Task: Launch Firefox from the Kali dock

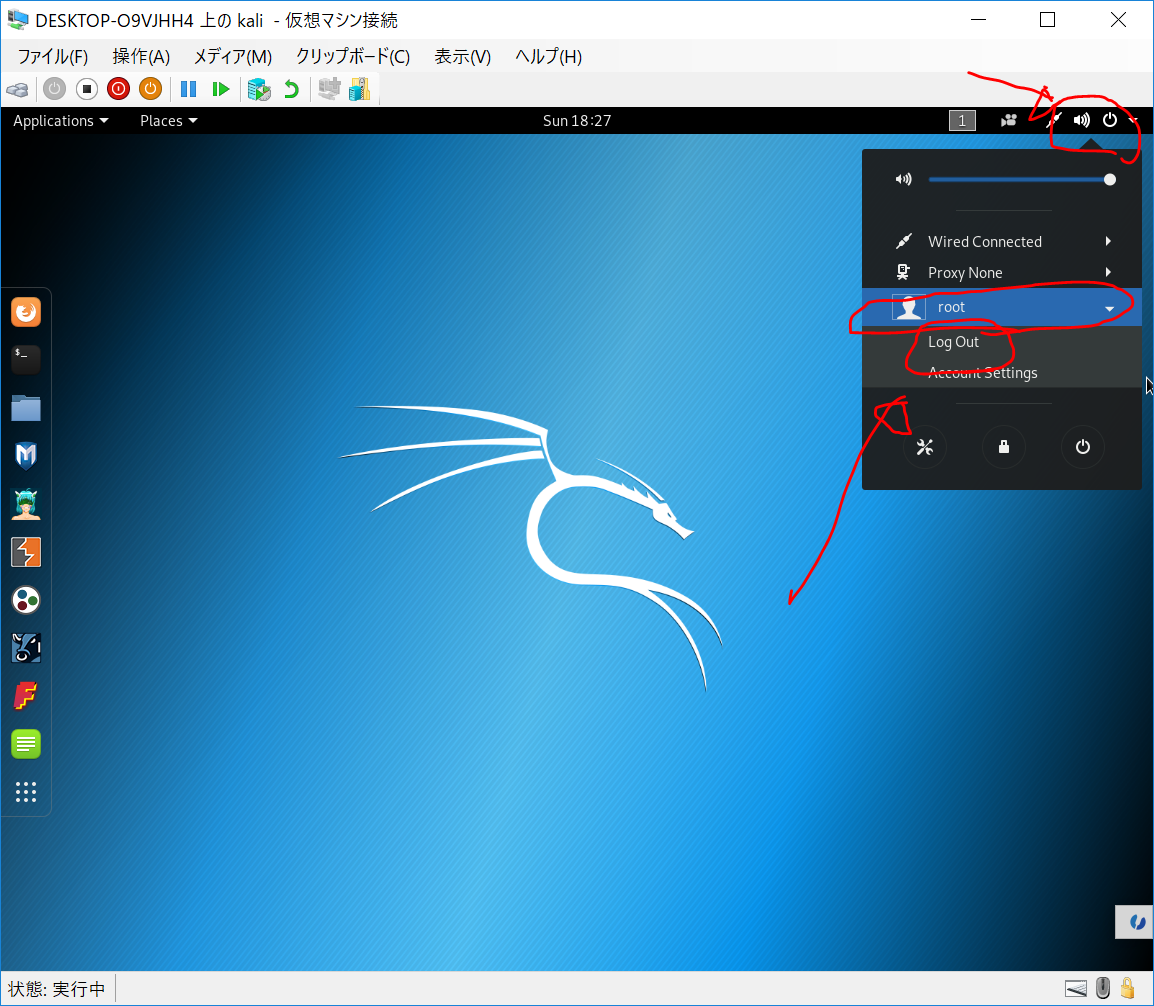Action: (26, 313)
